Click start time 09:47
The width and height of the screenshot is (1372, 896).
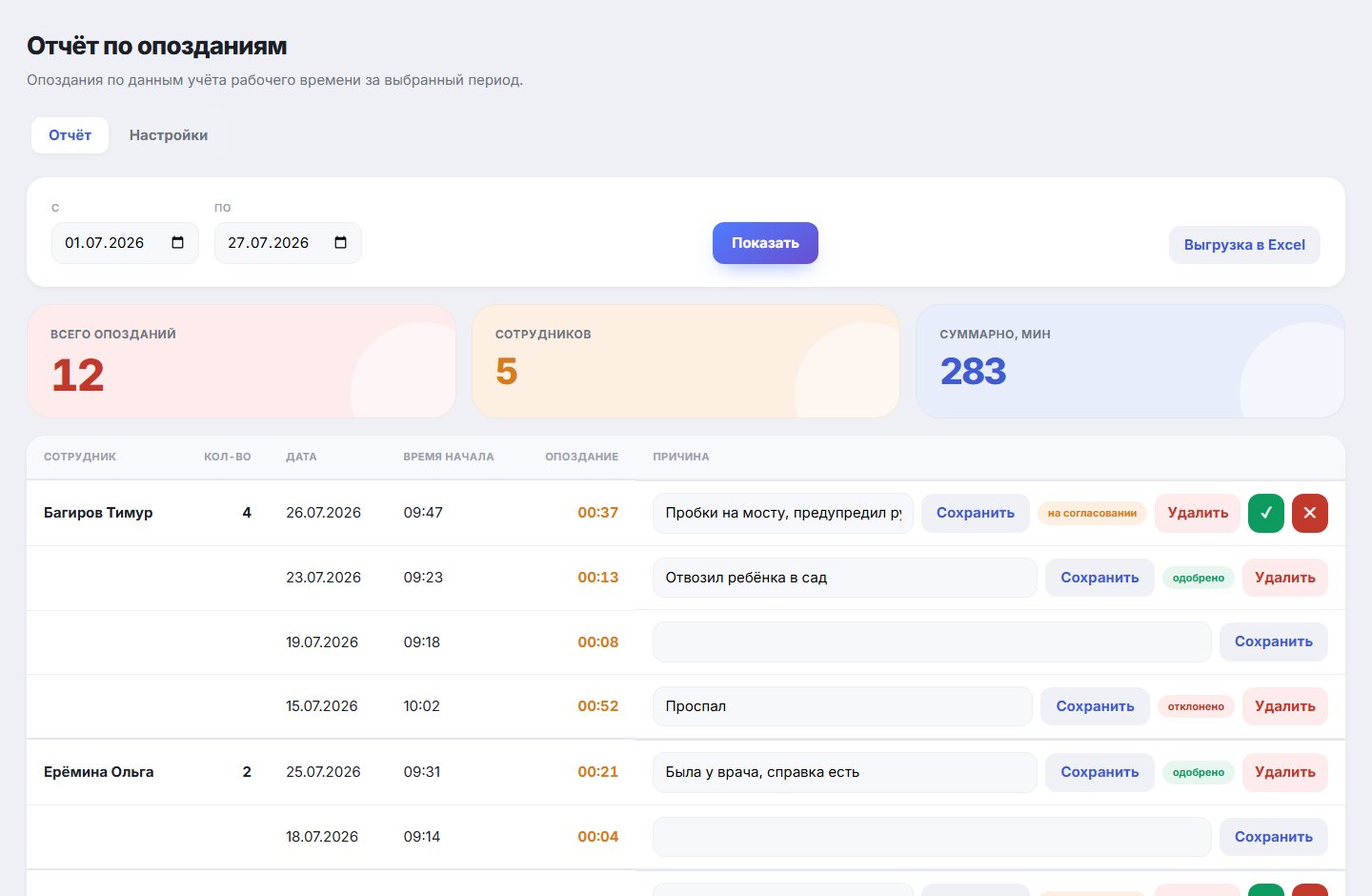[x=423, y=513]
